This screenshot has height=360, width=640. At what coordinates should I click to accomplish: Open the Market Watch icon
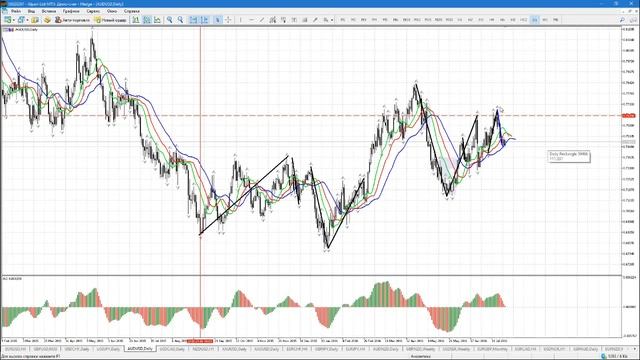35,20
